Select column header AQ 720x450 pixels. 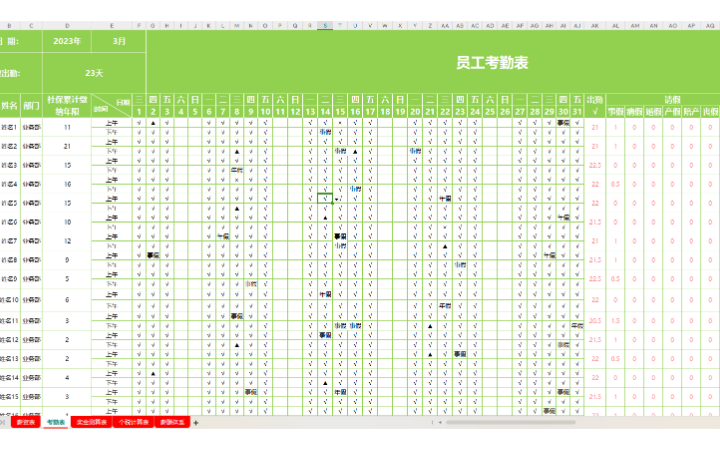(x=710, y=26)
